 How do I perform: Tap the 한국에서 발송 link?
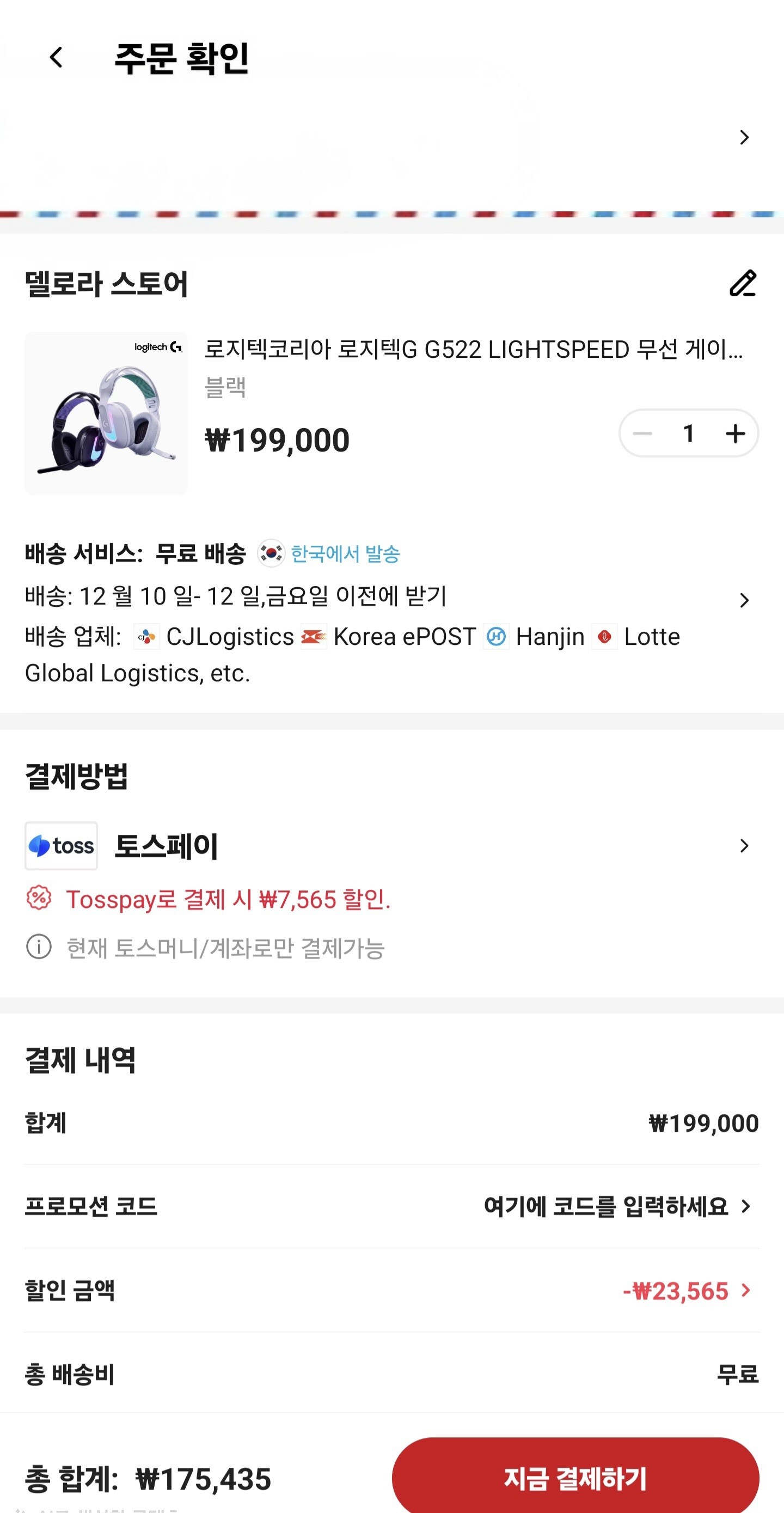pyautogui.click(x=345, y=553)
